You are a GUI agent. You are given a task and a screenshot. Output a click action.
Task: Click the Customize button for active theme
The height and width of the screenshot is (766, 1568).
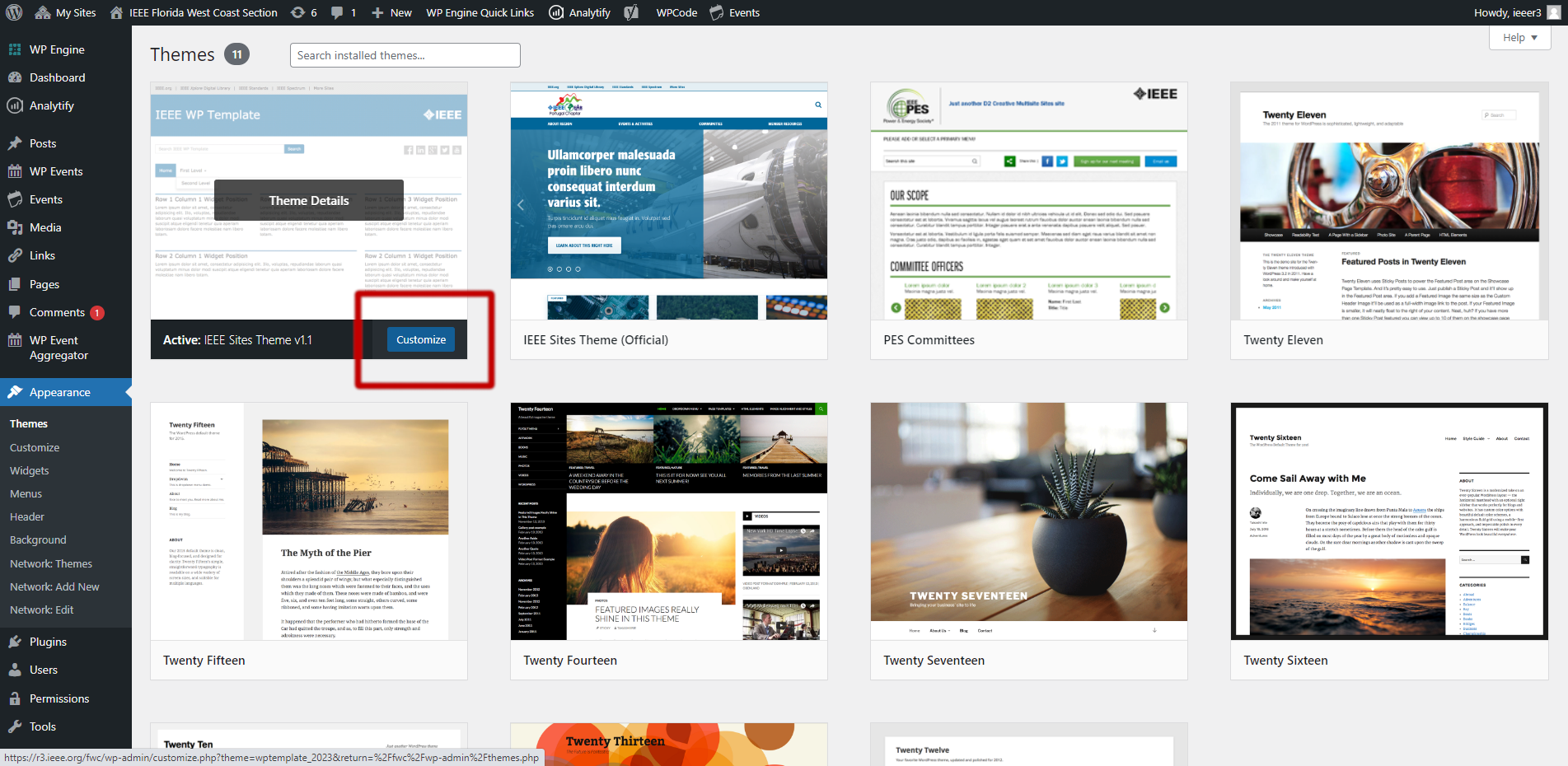pyautogui.click(x=420, y=339)
